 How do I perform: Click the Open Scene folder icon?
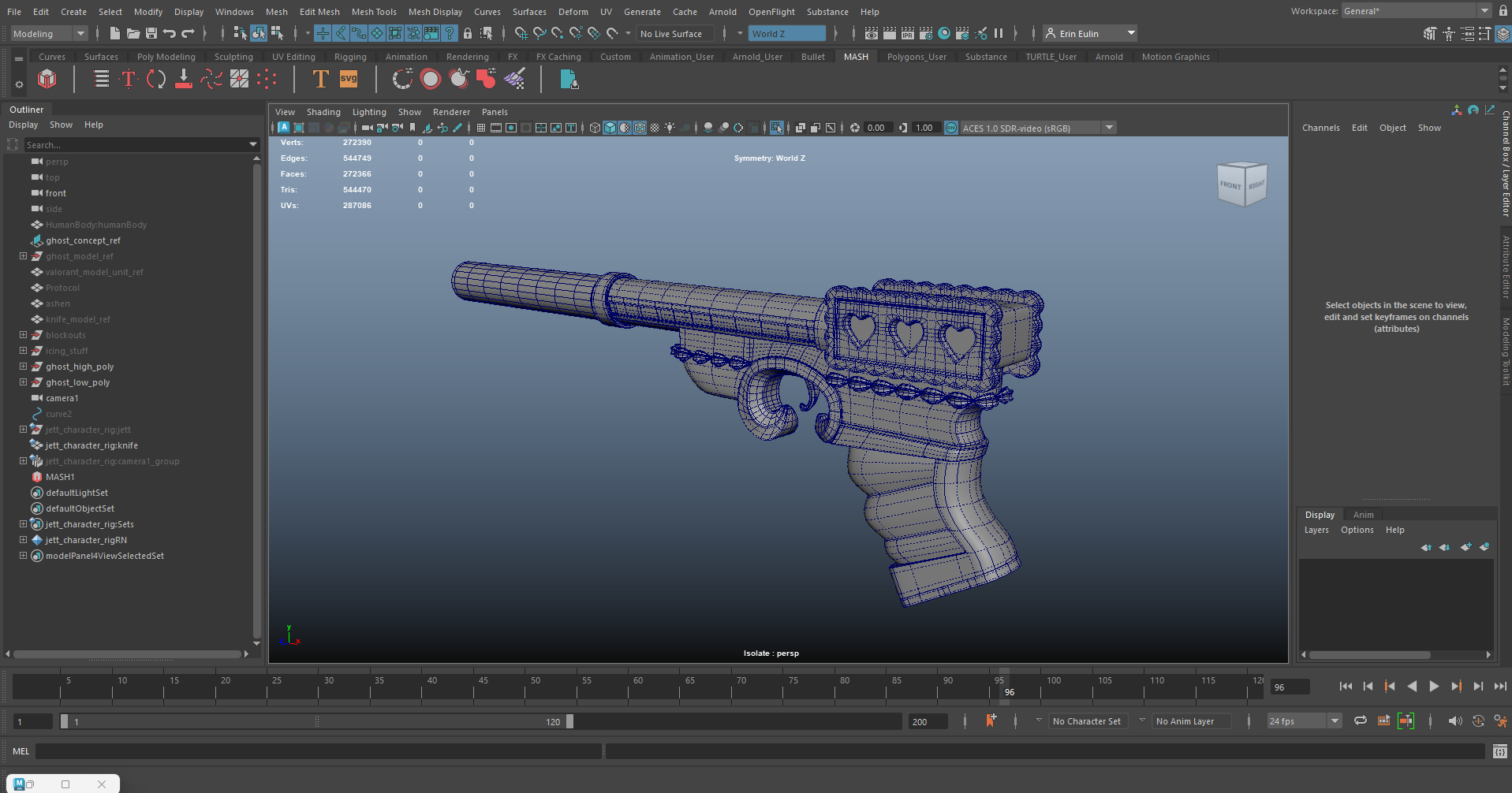pyautogui.click(x=133, y=33)
